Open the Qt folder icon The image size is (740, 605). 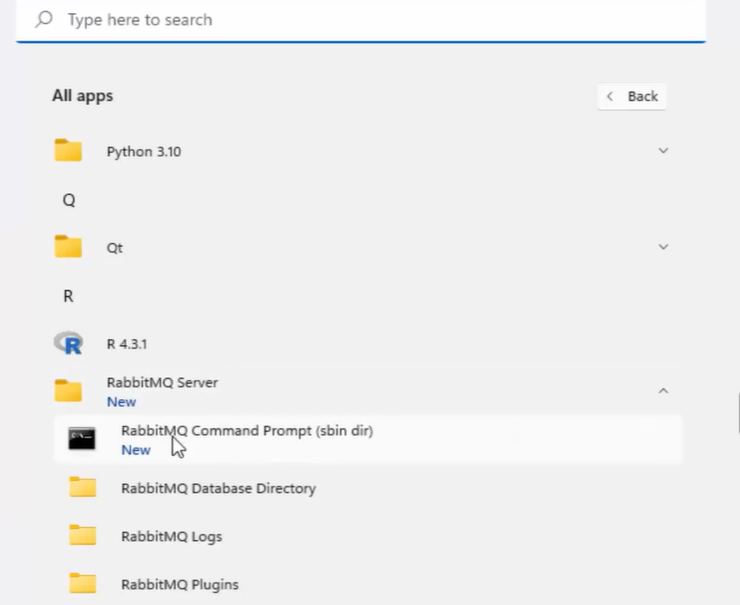click(x=68, y=247)
